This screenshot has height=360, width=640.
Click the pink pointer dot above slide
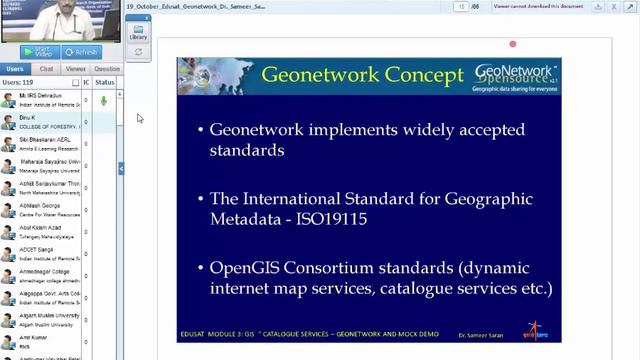513,44
